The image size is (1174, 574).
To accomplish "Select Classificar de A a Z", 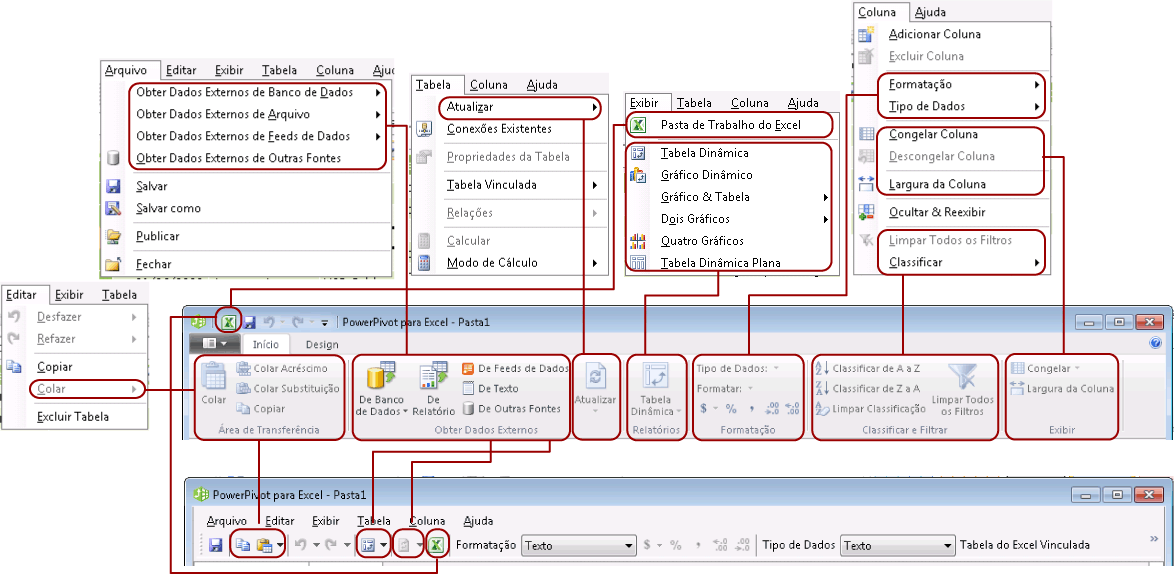I will click(867, 368).
